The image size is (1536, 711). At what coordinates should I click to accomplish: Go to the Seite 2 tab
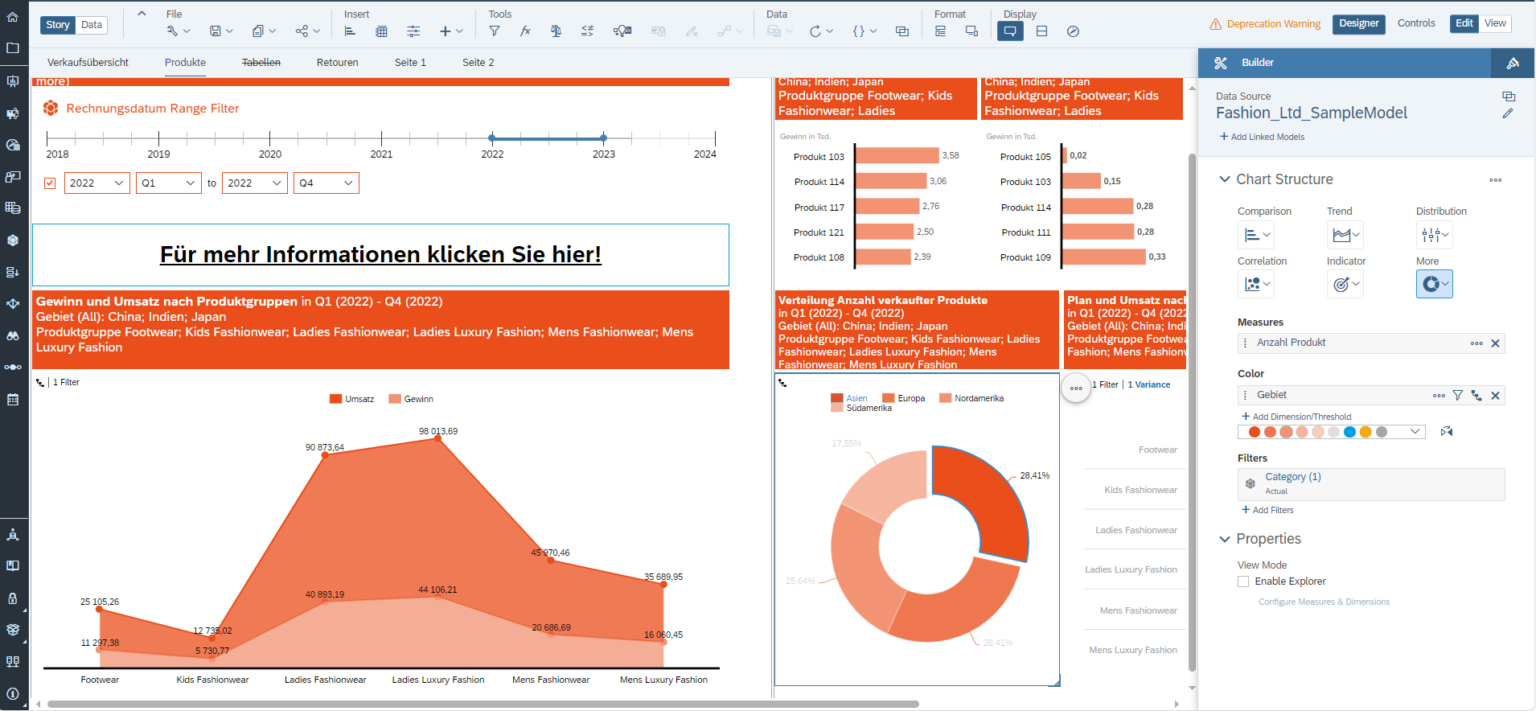(x=478, y=62)
